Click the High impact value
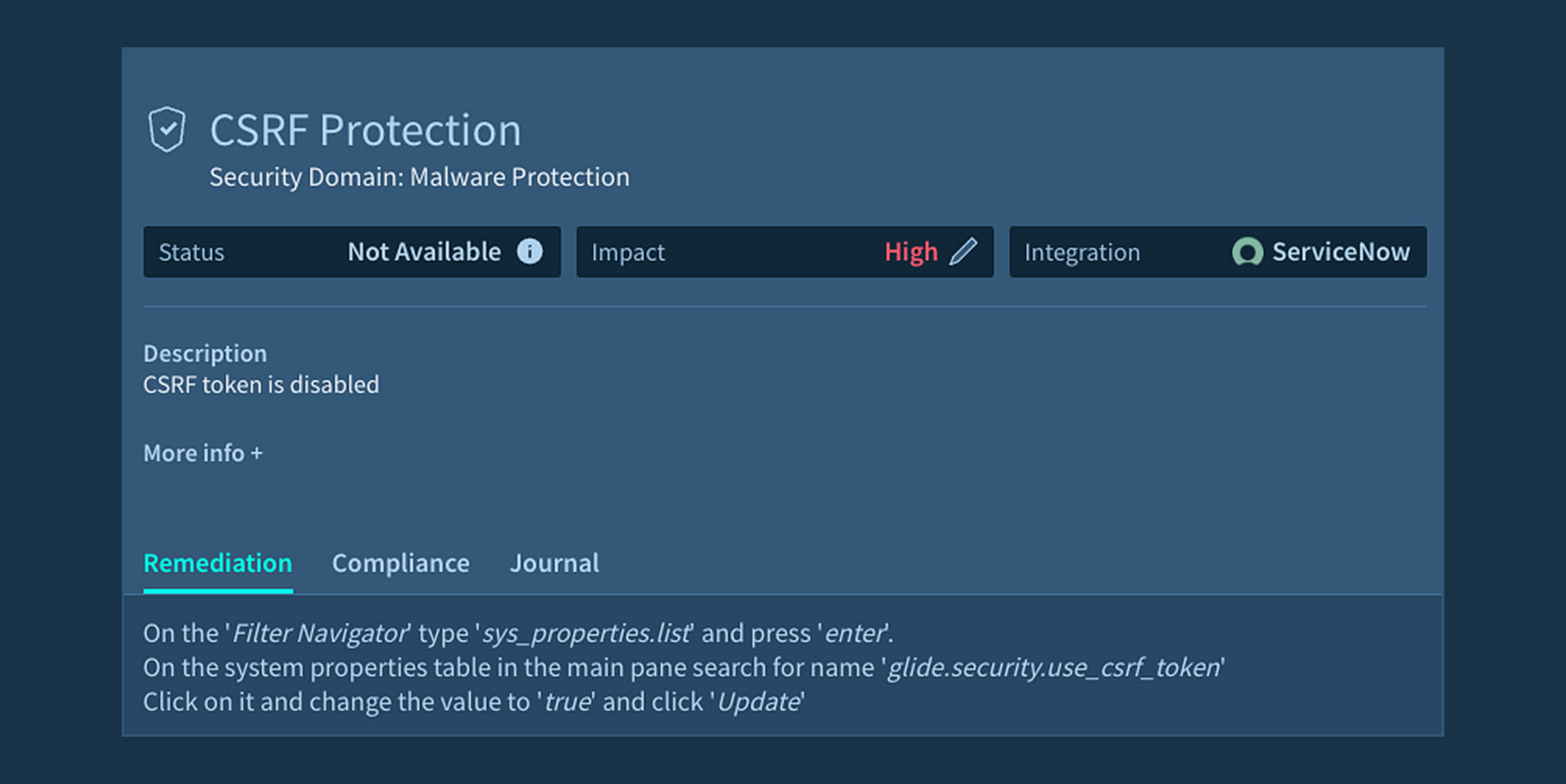 911,252
